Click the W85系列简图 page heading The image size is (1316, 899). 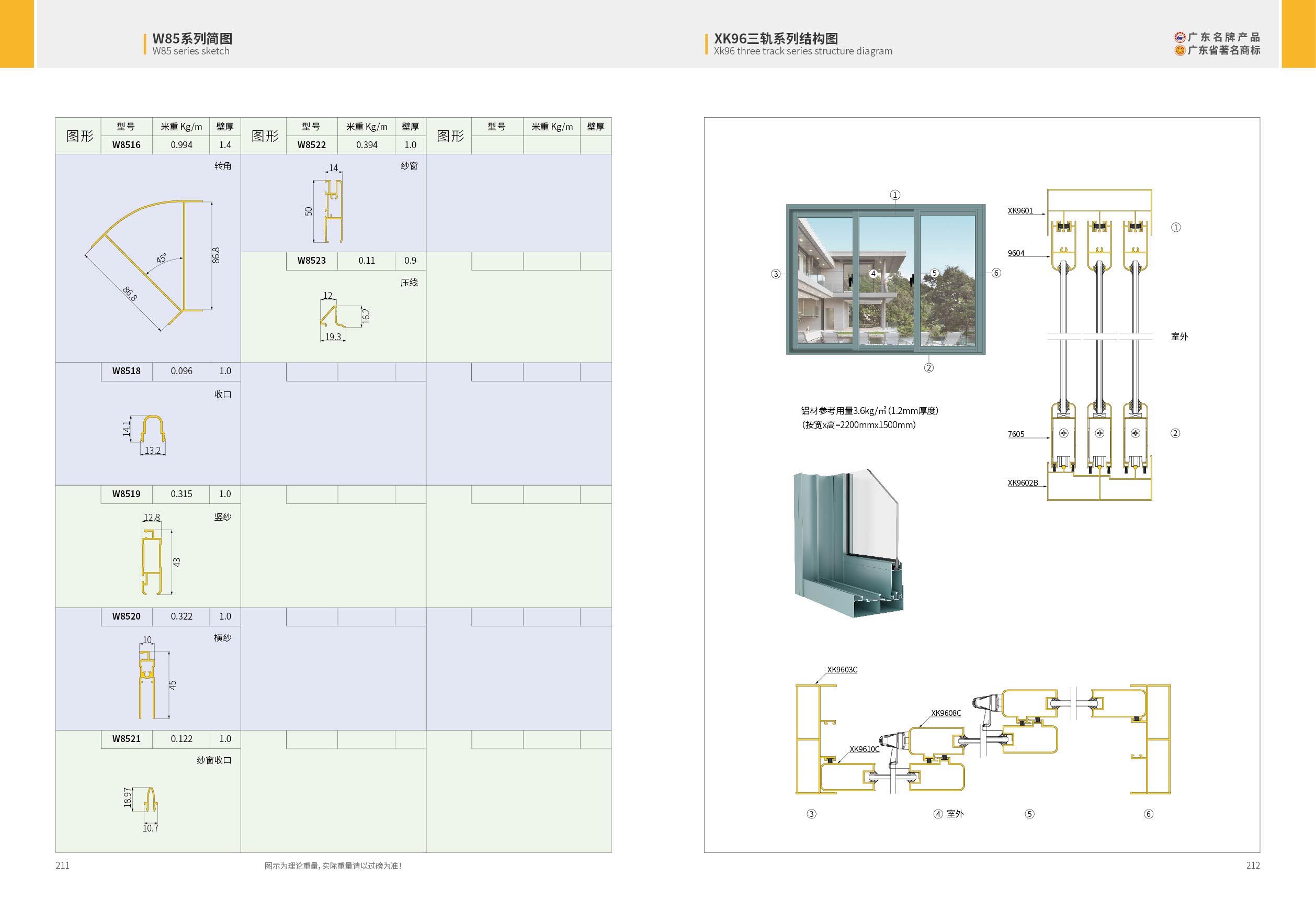(x=192, y=39)
